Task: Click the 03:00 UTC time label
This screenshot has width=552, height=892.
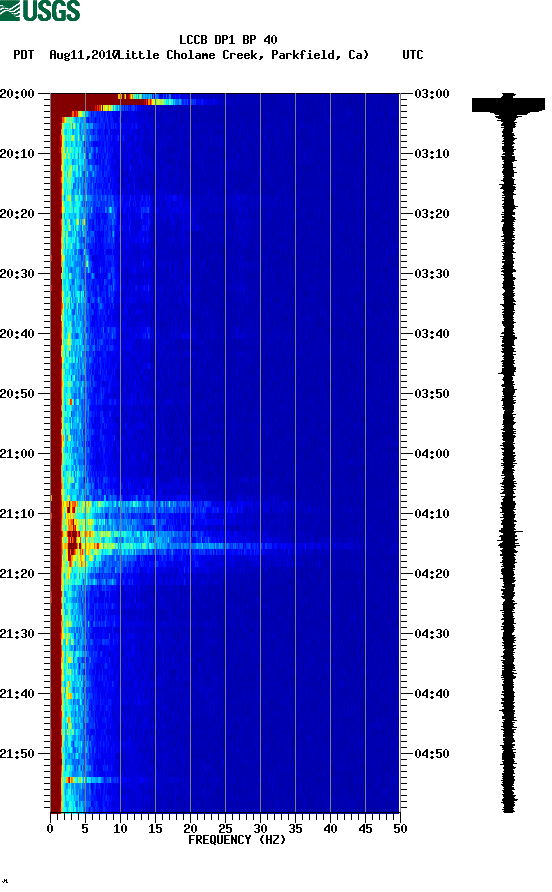Action: point(432,94)
